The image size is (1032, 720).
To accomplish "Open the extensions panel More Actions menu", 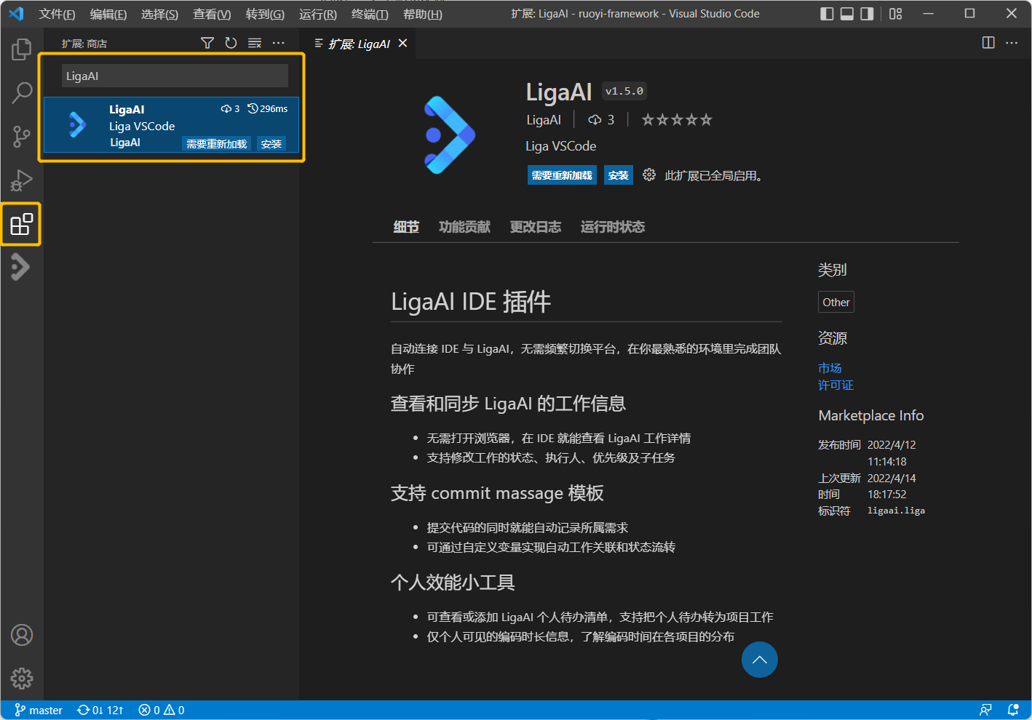I will tap(278, 43).
